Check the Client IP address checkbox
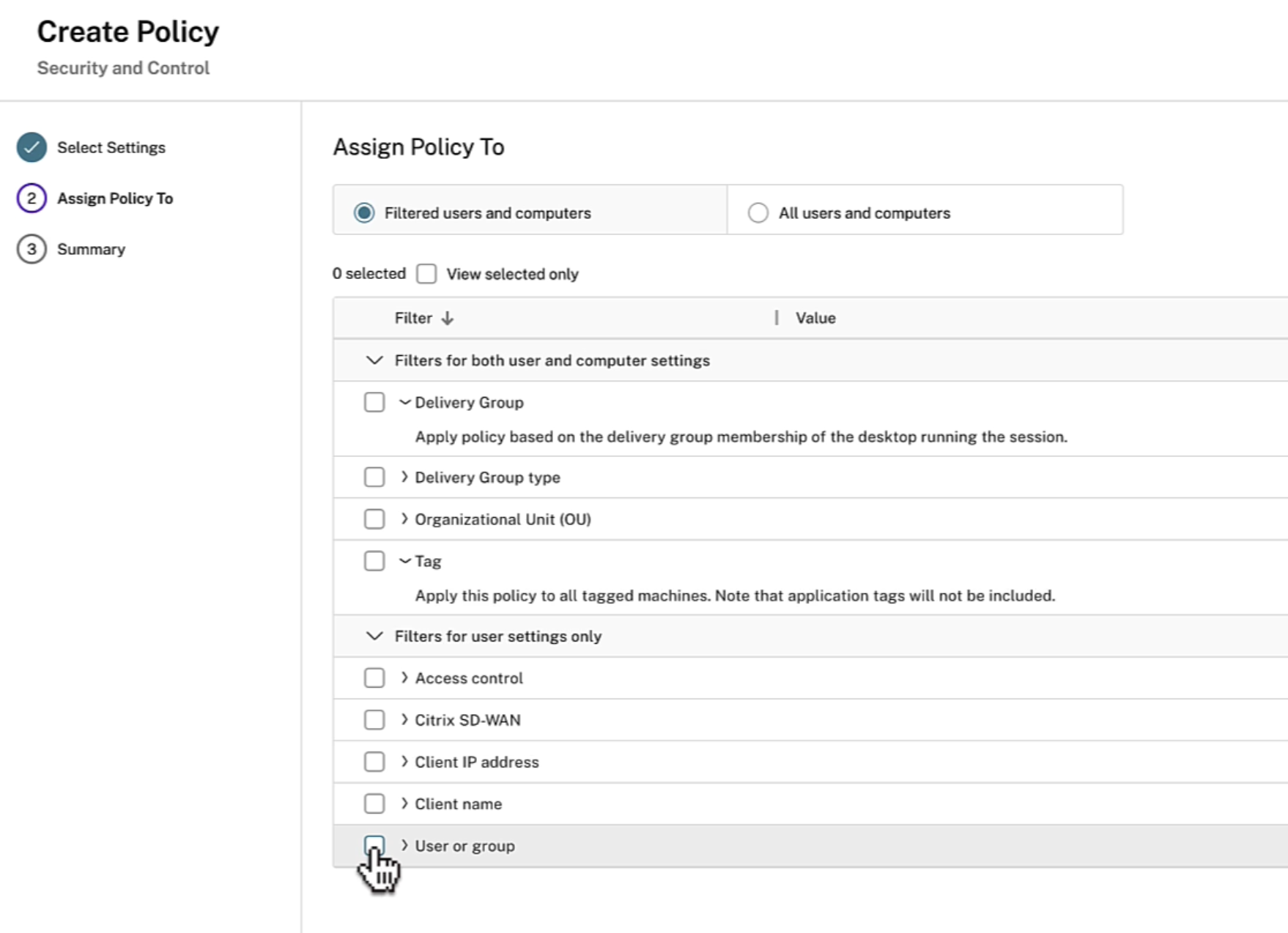 click(374, 762)
